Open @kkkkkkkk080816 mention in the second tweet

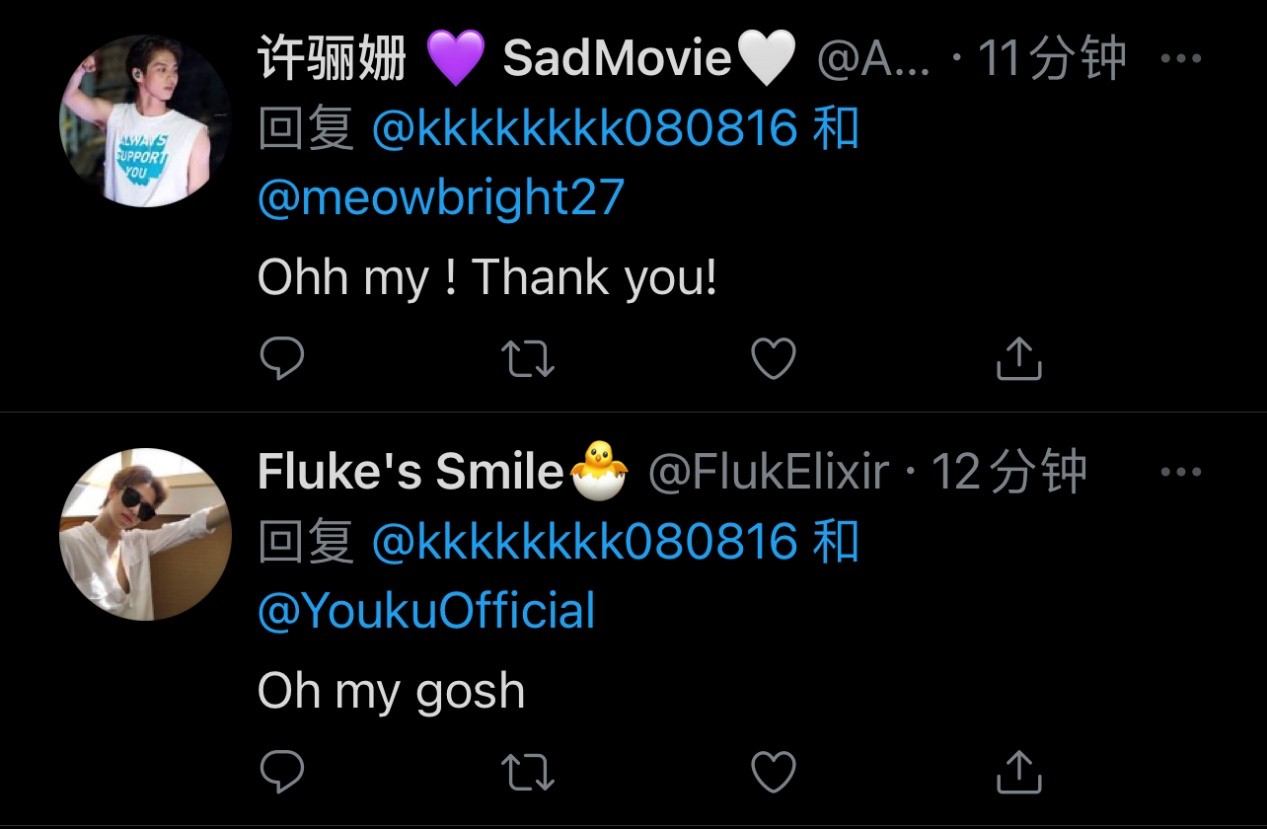click(584, 542)
